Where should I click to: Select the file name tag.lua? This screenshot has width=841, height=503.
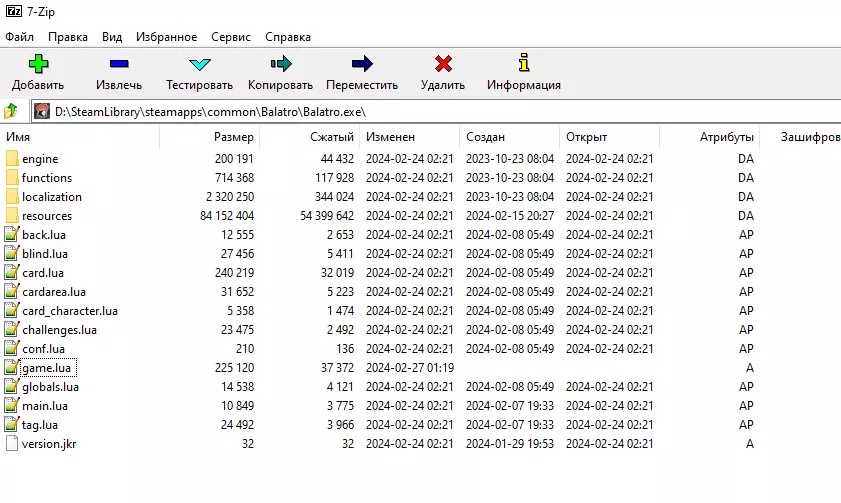coord(40,425)
